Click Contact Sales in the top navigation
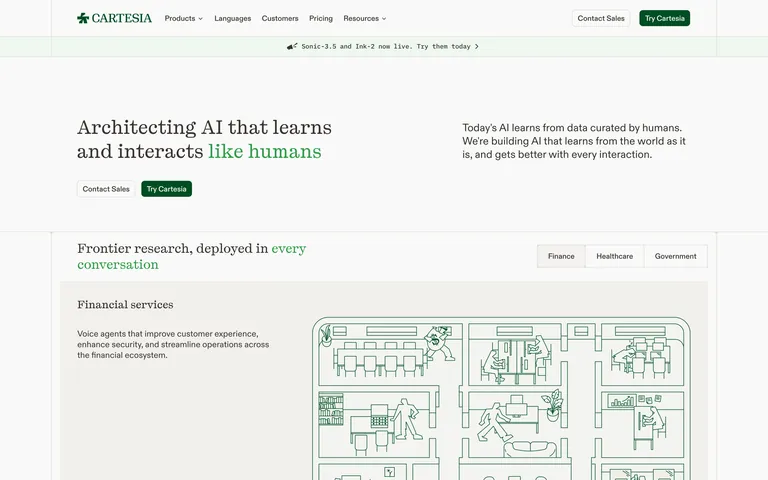This screenshot has width=768, height=480. (x=601, y=18)
